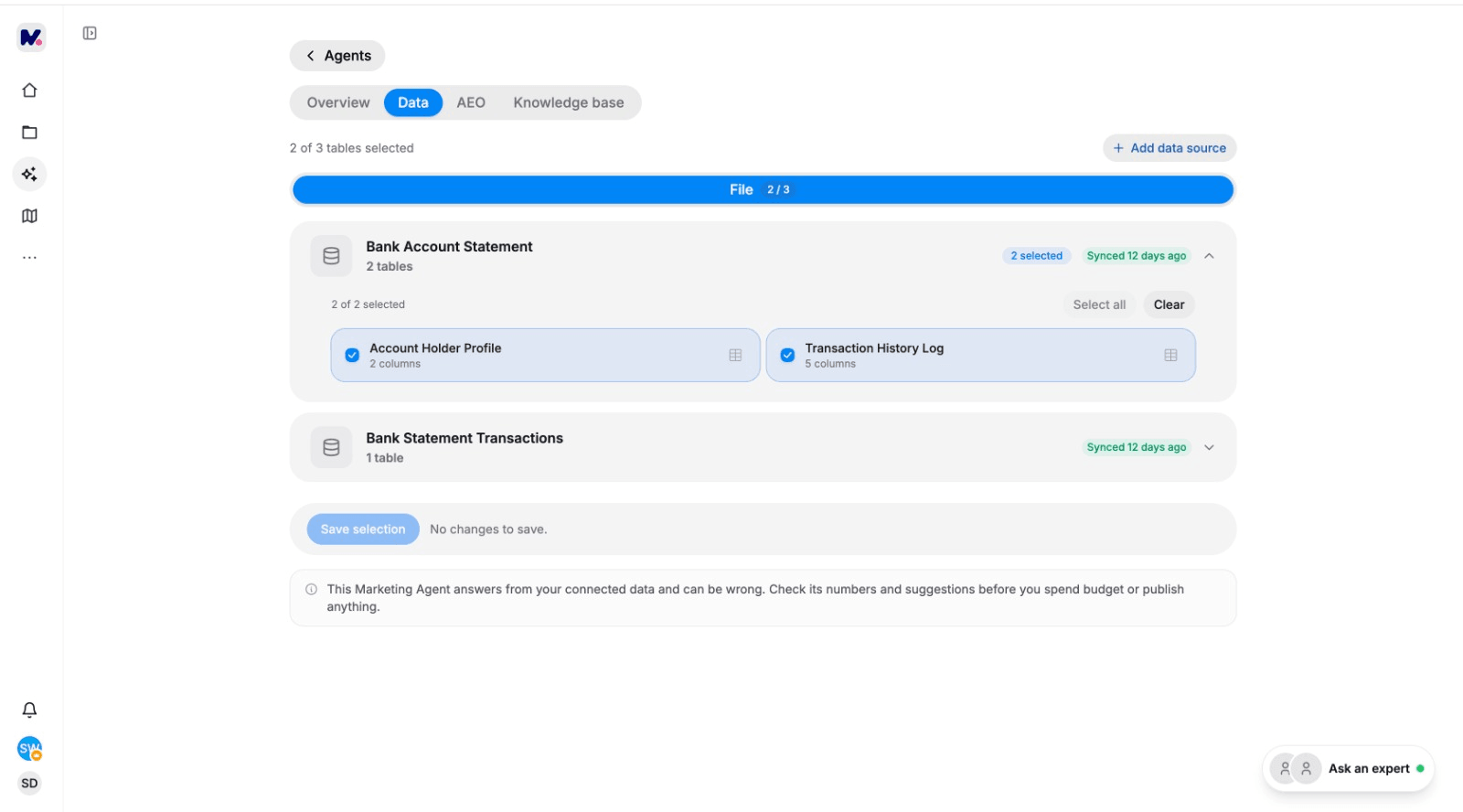Preview Account Holder Profile table grid icon
Viewport: 1463px width, 812px height.
point(735,355)
